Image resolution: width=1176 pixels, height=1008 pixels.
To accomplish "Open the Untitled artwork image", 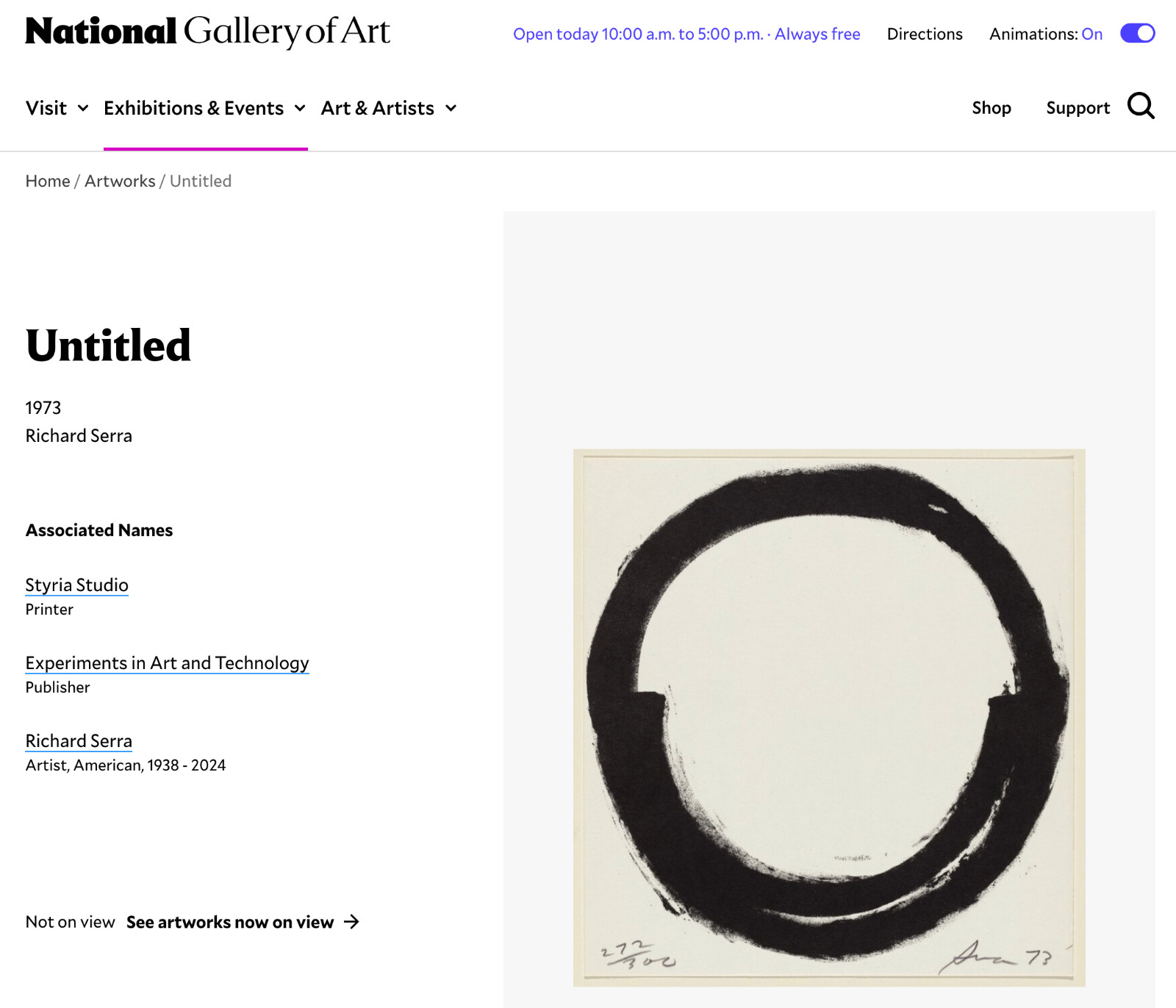I will [x=829, y=718].
